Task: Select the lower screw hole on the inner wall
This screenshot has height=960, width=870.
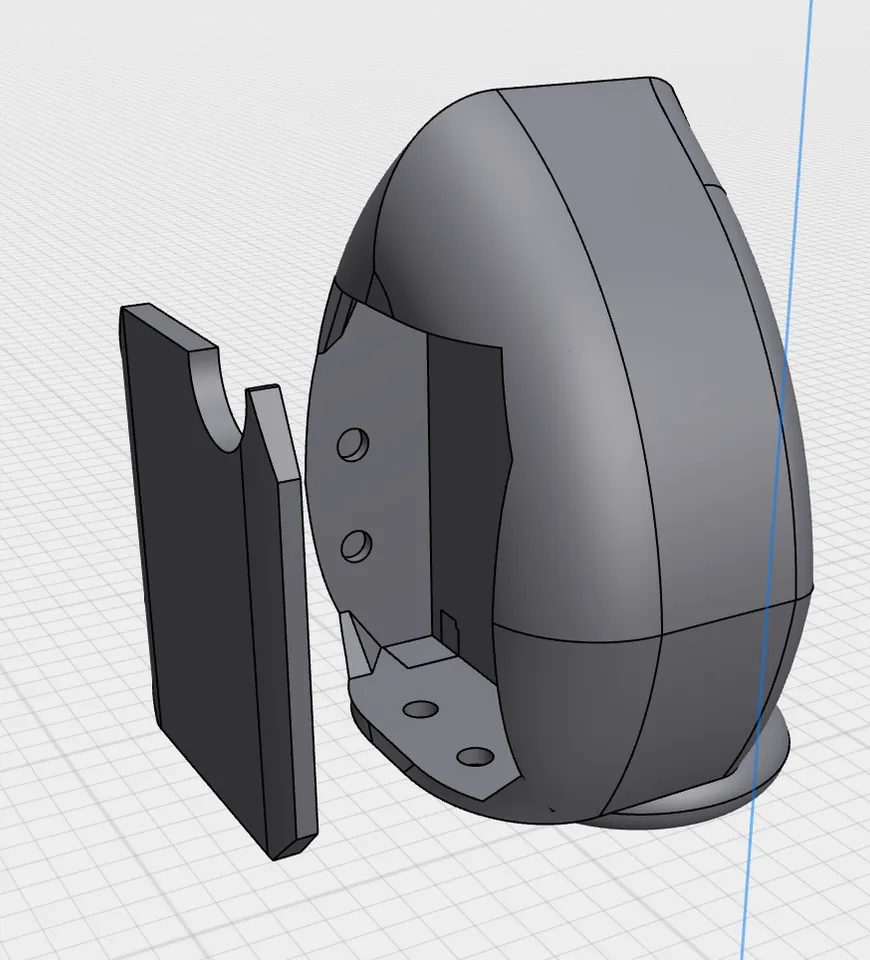Action: click(356, 546)
